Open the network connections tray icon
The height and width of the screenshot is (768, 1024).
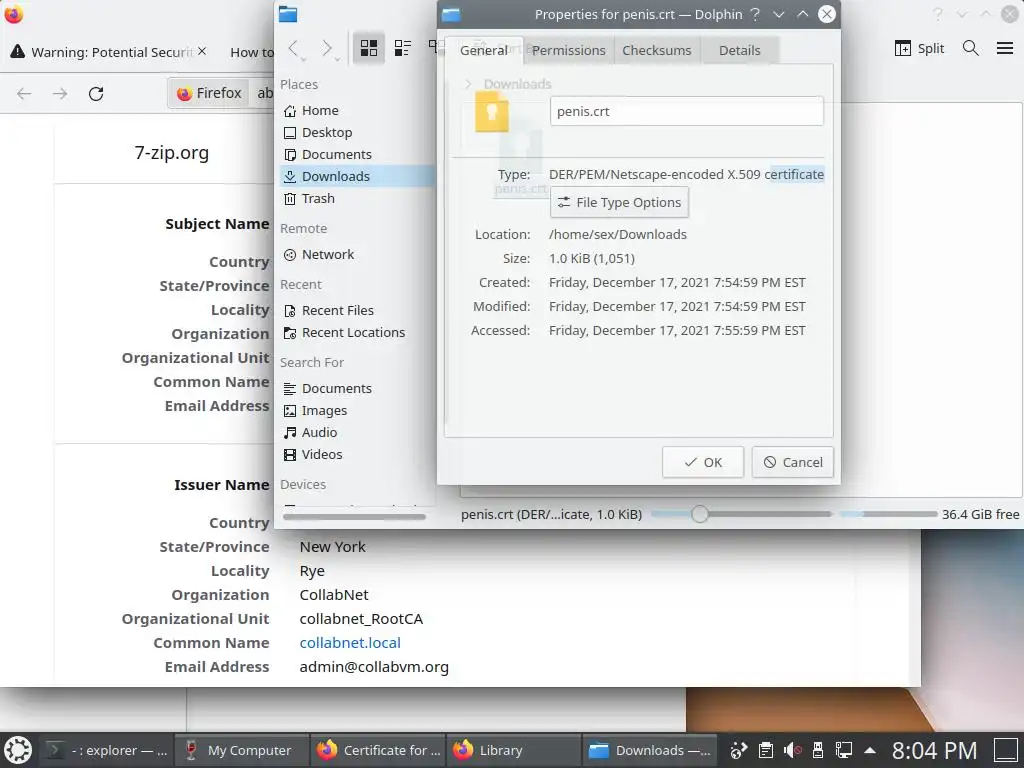pyautogui.click(x=844, y=750)
